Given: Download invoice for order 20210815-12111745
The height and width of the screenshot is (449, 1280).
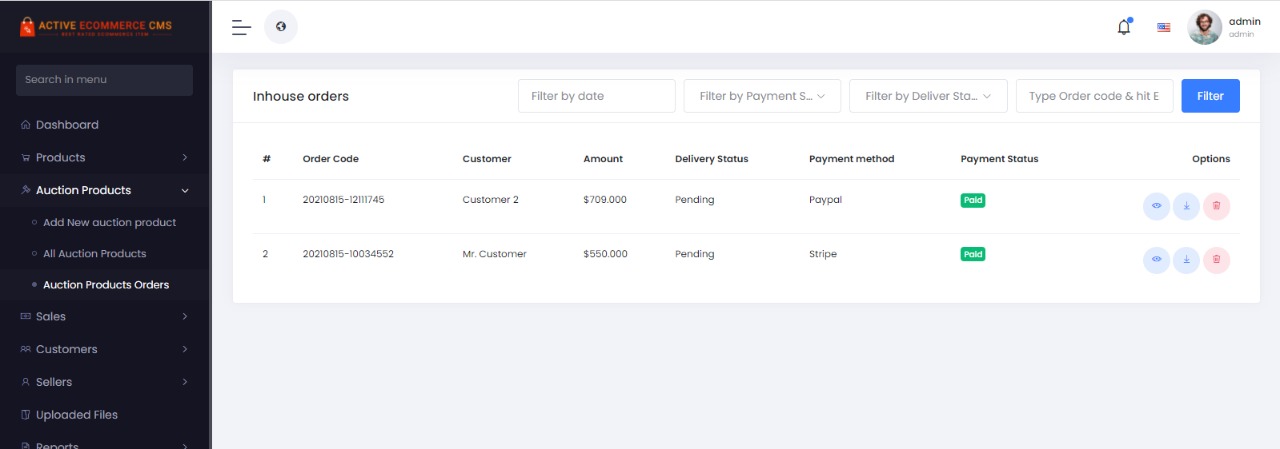Looking at the screenshot, I should pos(1186,206).
